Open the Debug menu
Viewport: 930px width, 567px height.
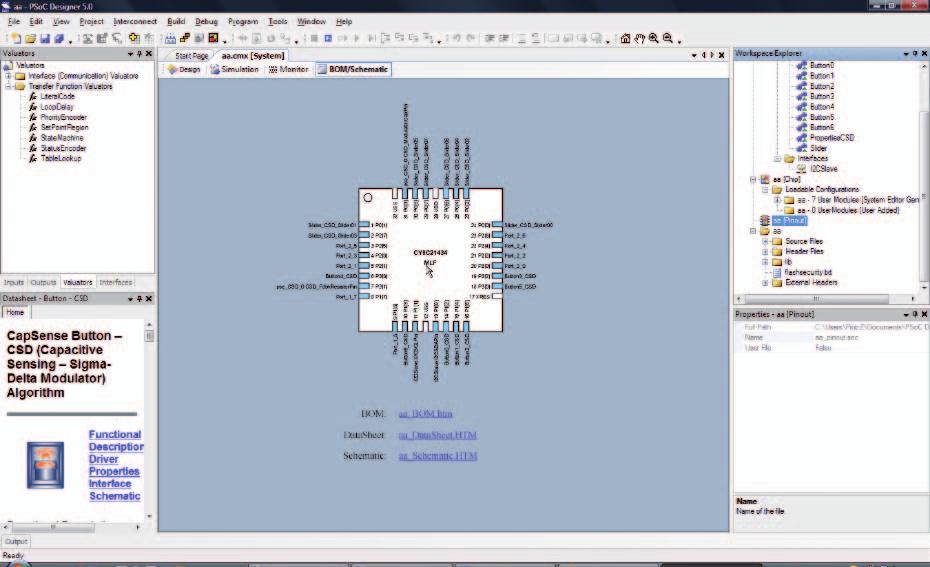coord(206,21)
